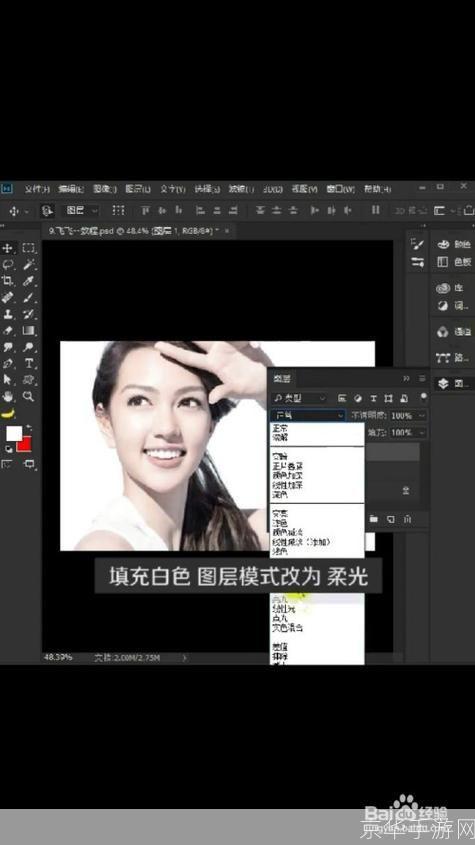
Task: Select the History Brush tool
Action: [29, 314]
